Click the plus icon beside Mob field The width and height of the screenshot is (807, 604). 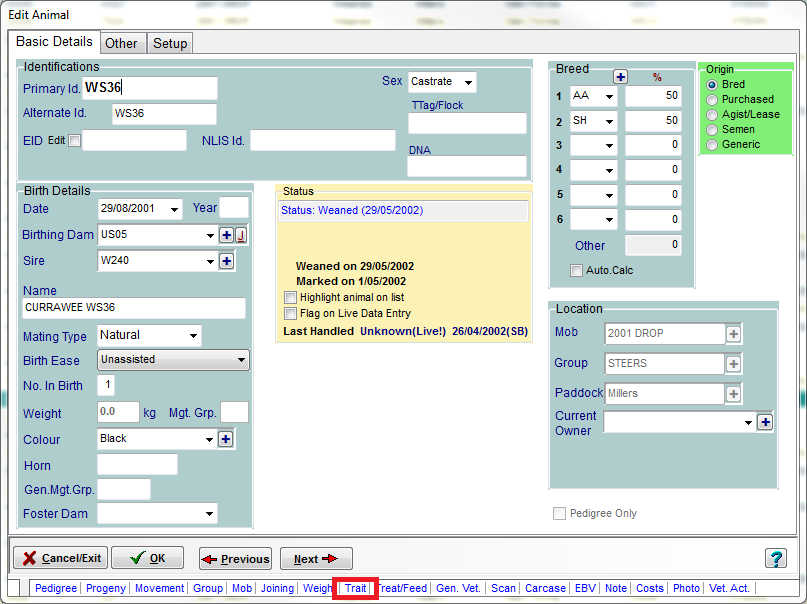(x=734, y=334)
